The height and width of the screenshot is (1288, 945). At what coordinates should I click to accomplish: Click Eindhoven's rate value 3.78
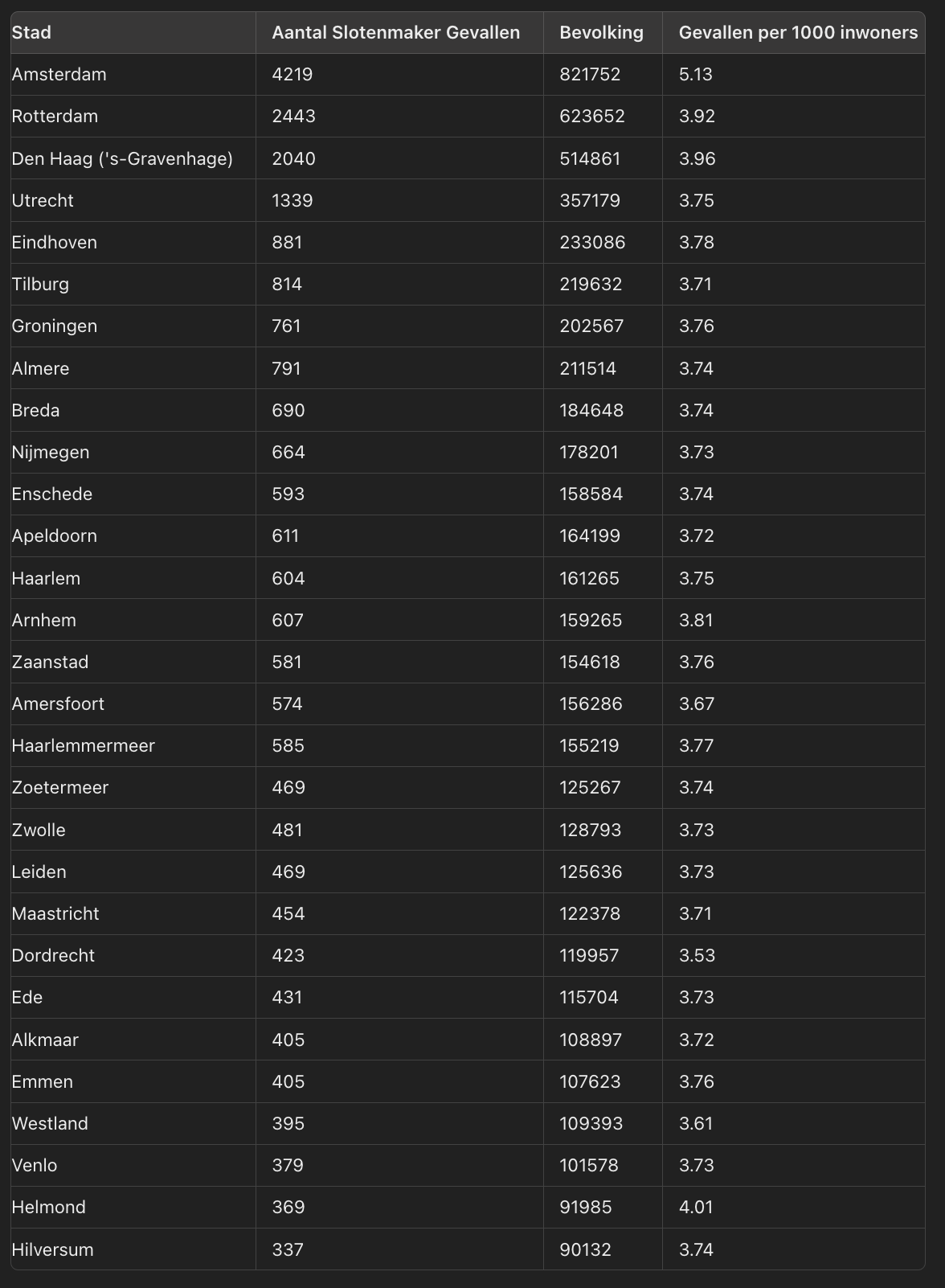click(x=696, y=242)
